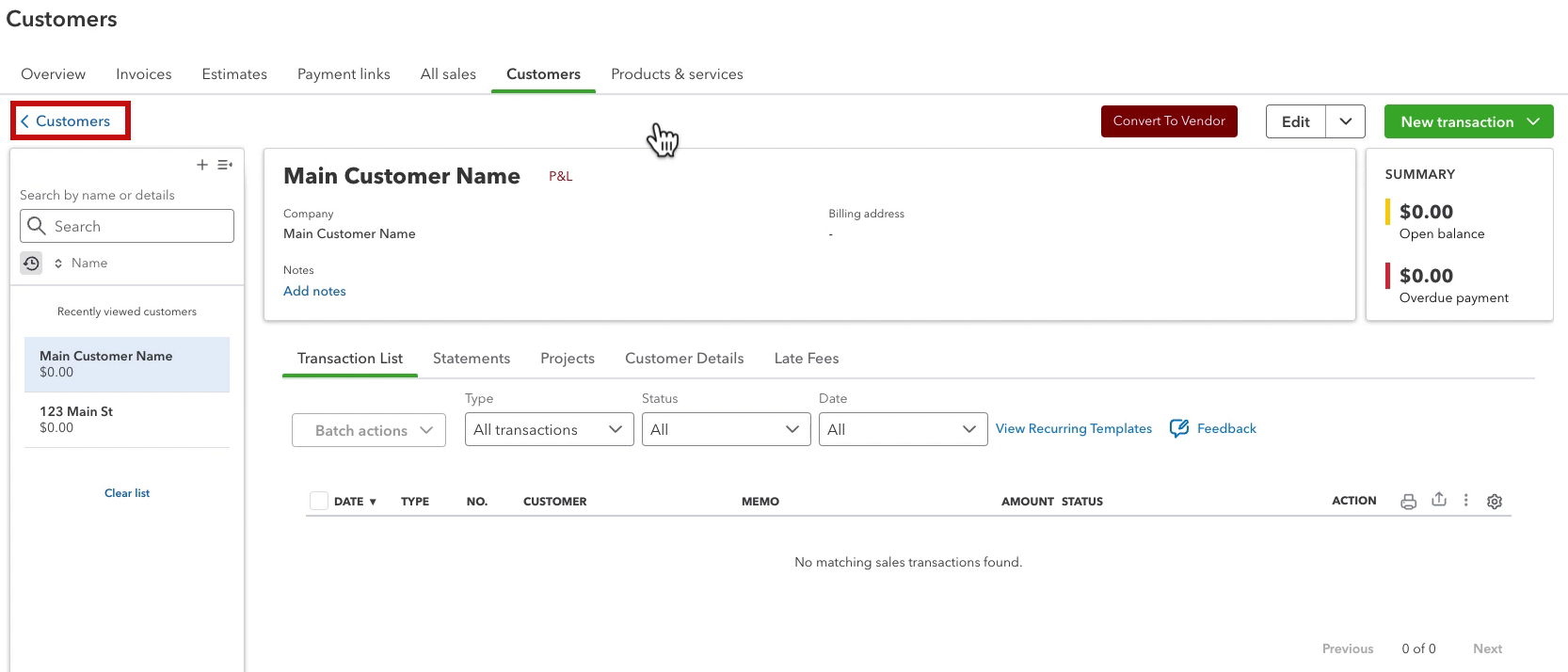Select 123 Main St customer
The width and height of the screenshot is (1568, 672).
pyautogui.click(x=127, y=420)
